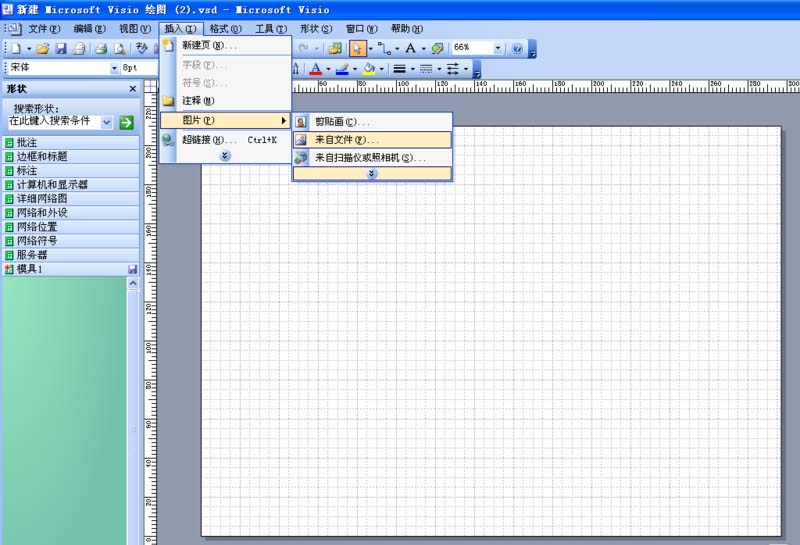Viewport: 800px width, 545px height.
Task: Choose 来自扫描仪或照相机 menu item
Action: [372, 158]
